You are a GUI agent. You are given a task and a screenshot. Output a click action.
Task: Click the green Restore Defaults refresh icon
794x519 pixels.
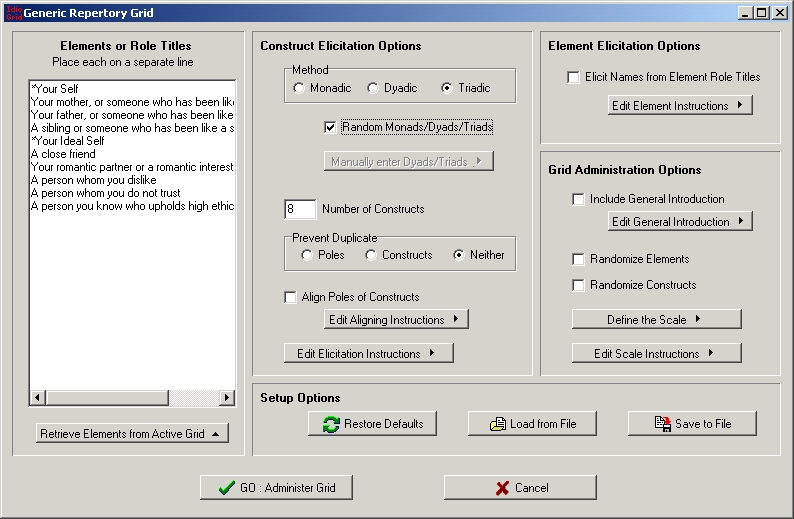coord(330,424)
